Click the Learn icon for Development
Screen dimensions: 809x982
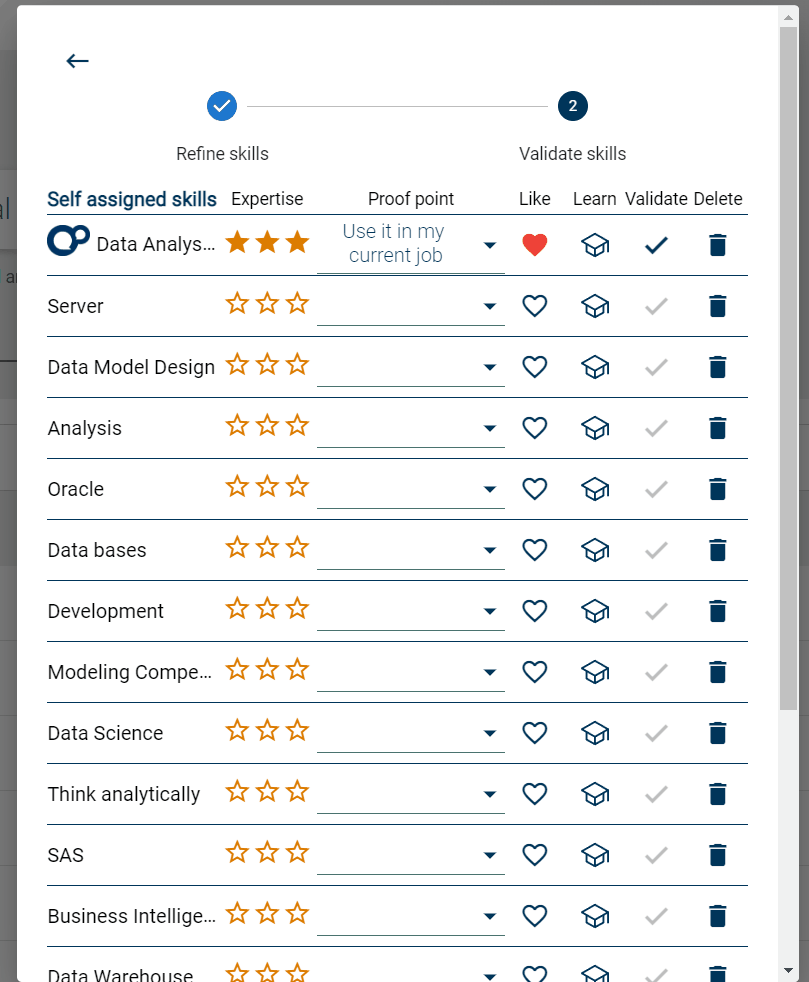pos(595,611)
